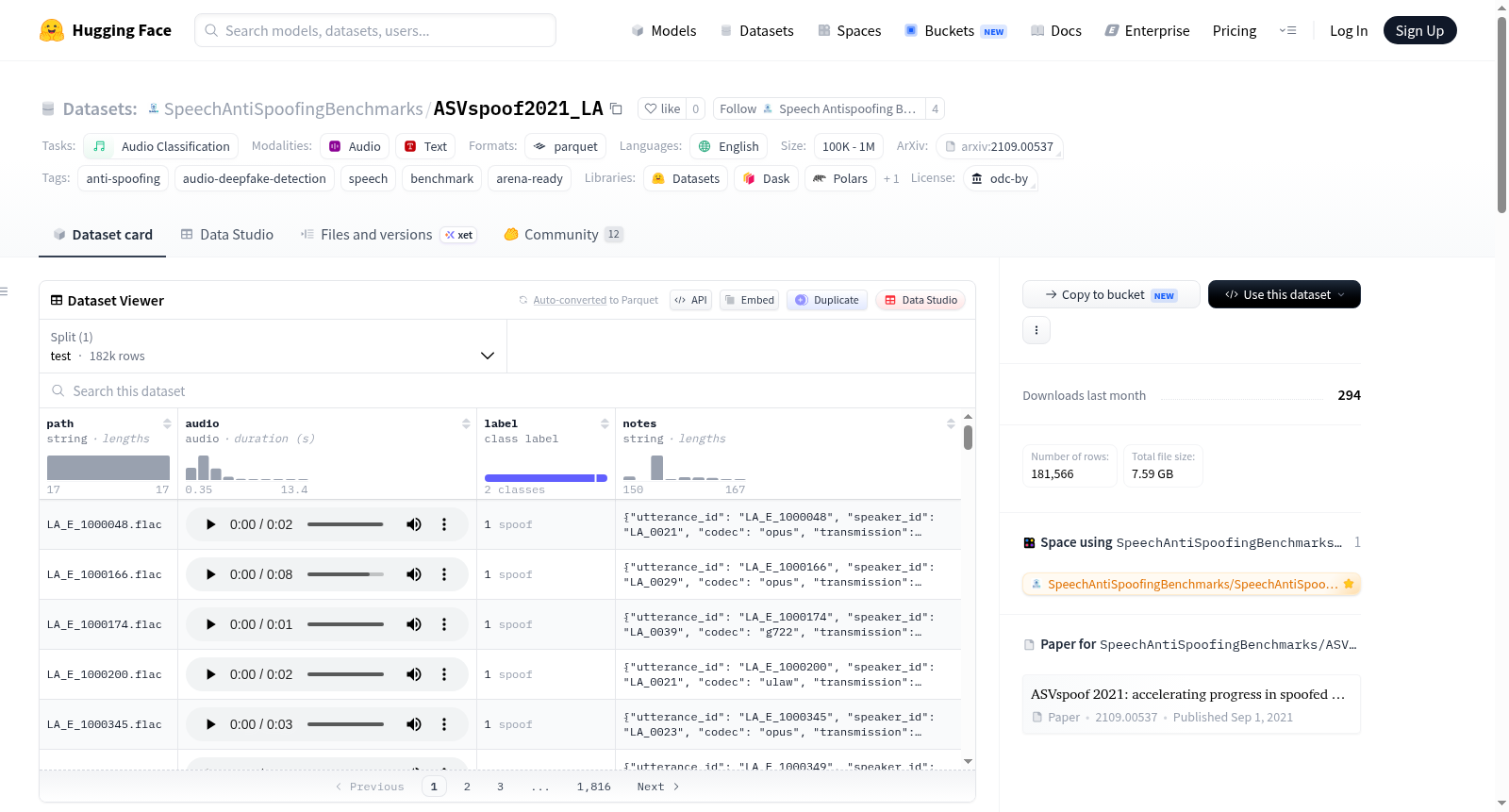The image size is (1509, 812).
Task: Mute the LA_E_1000345.flac audio player
Action: [x=414, y=724]
